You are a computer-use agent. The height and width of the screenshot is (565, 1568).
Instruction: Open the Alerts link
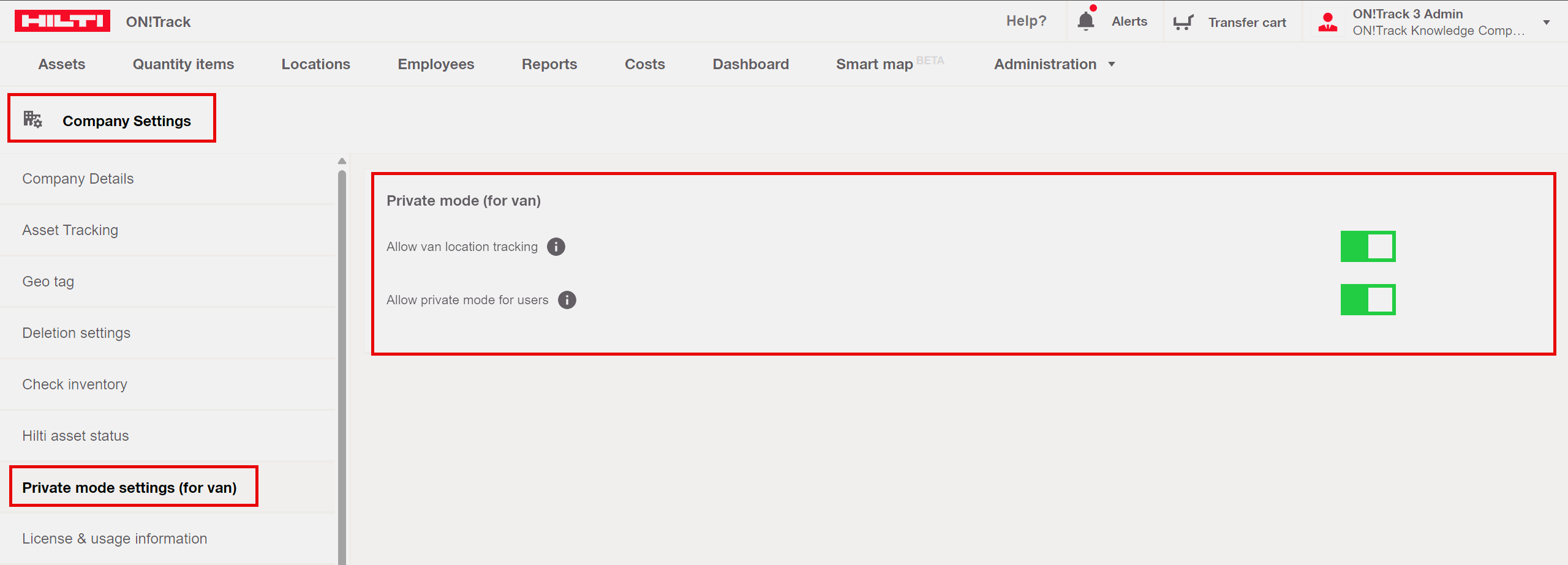pyautogui.click(x=1129, y=21)
